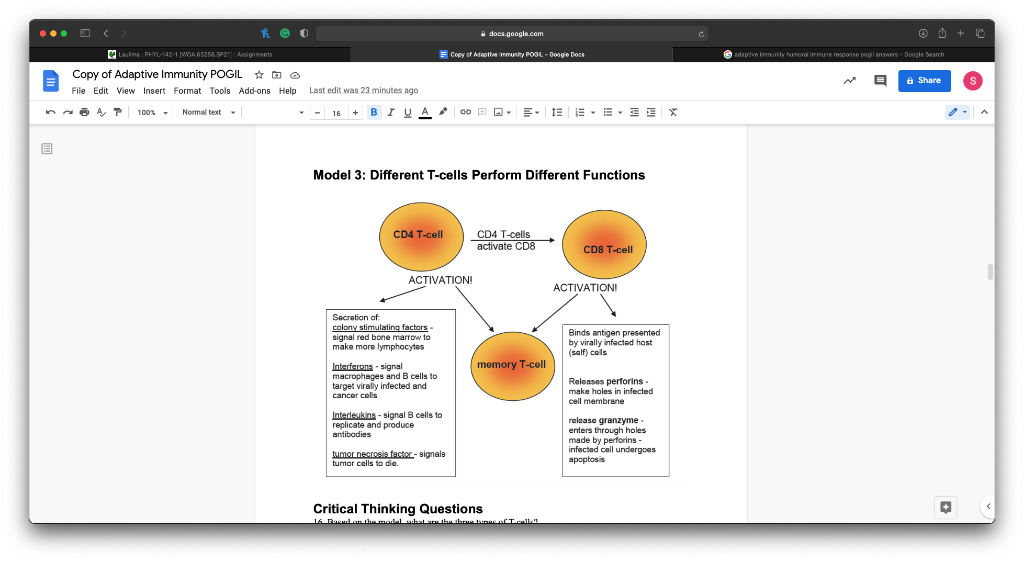The image size is (1024, 562).
Task: Click the spell check icon
Action: pyautogui.click(x=101, y=112)
